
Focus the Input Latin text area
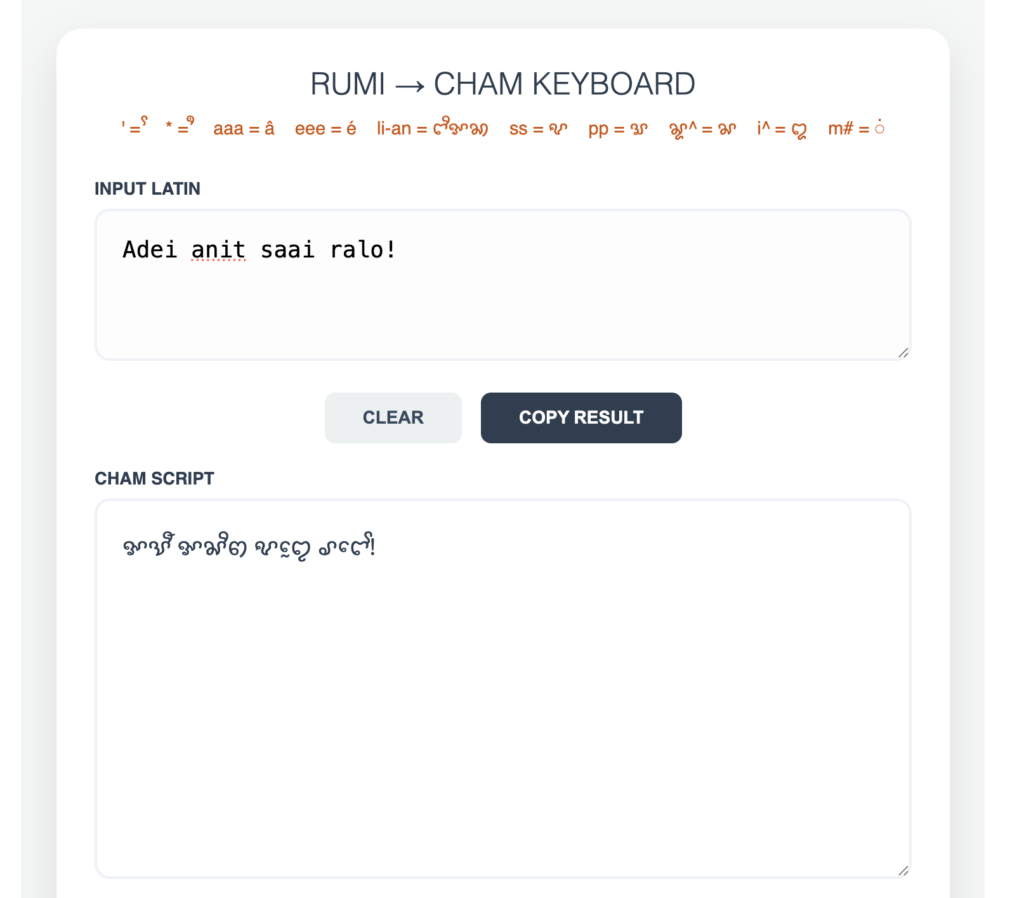click(502, 300)
